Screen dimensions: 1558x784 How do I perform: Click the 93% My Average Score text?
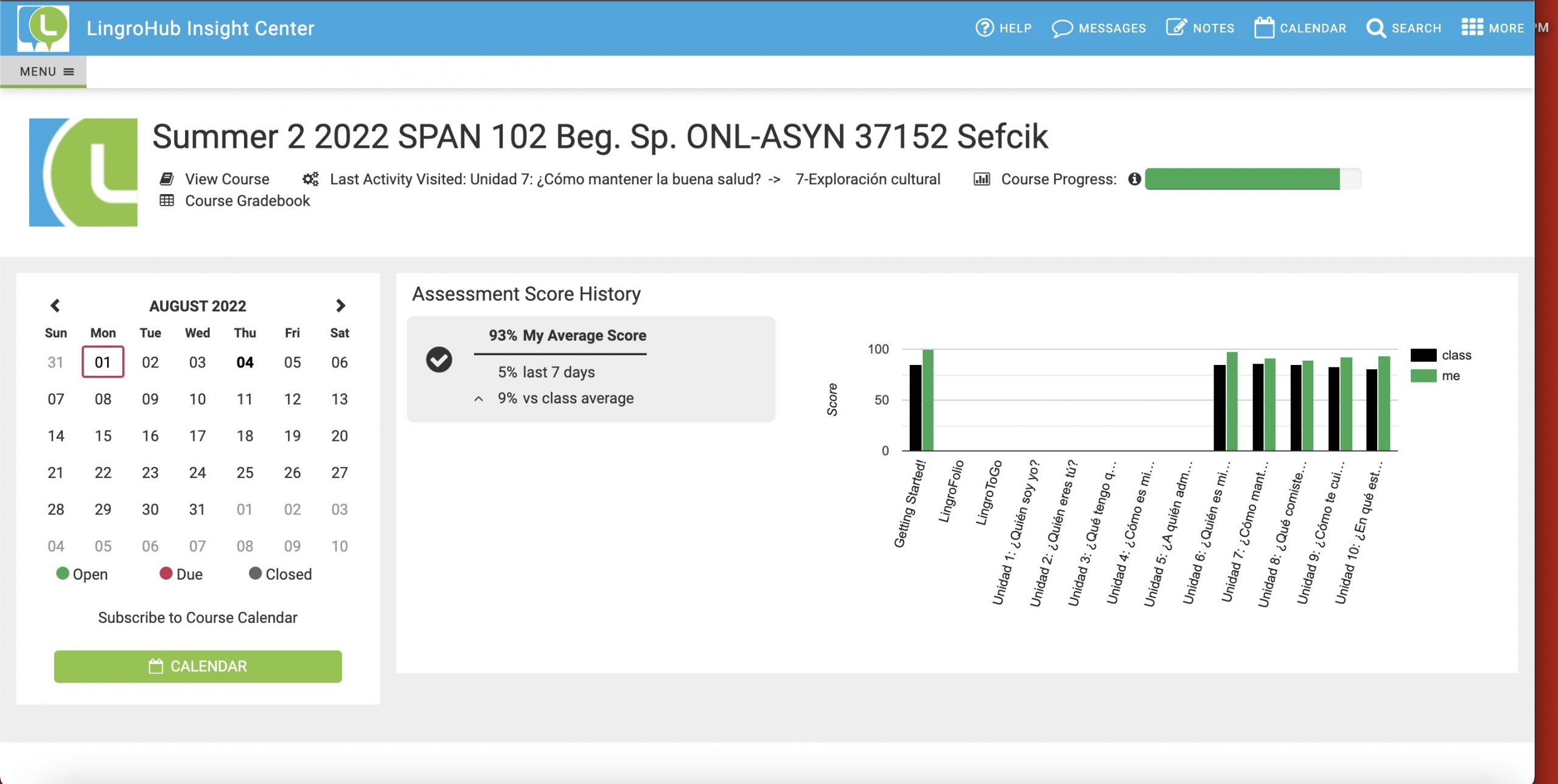point(567,336)
